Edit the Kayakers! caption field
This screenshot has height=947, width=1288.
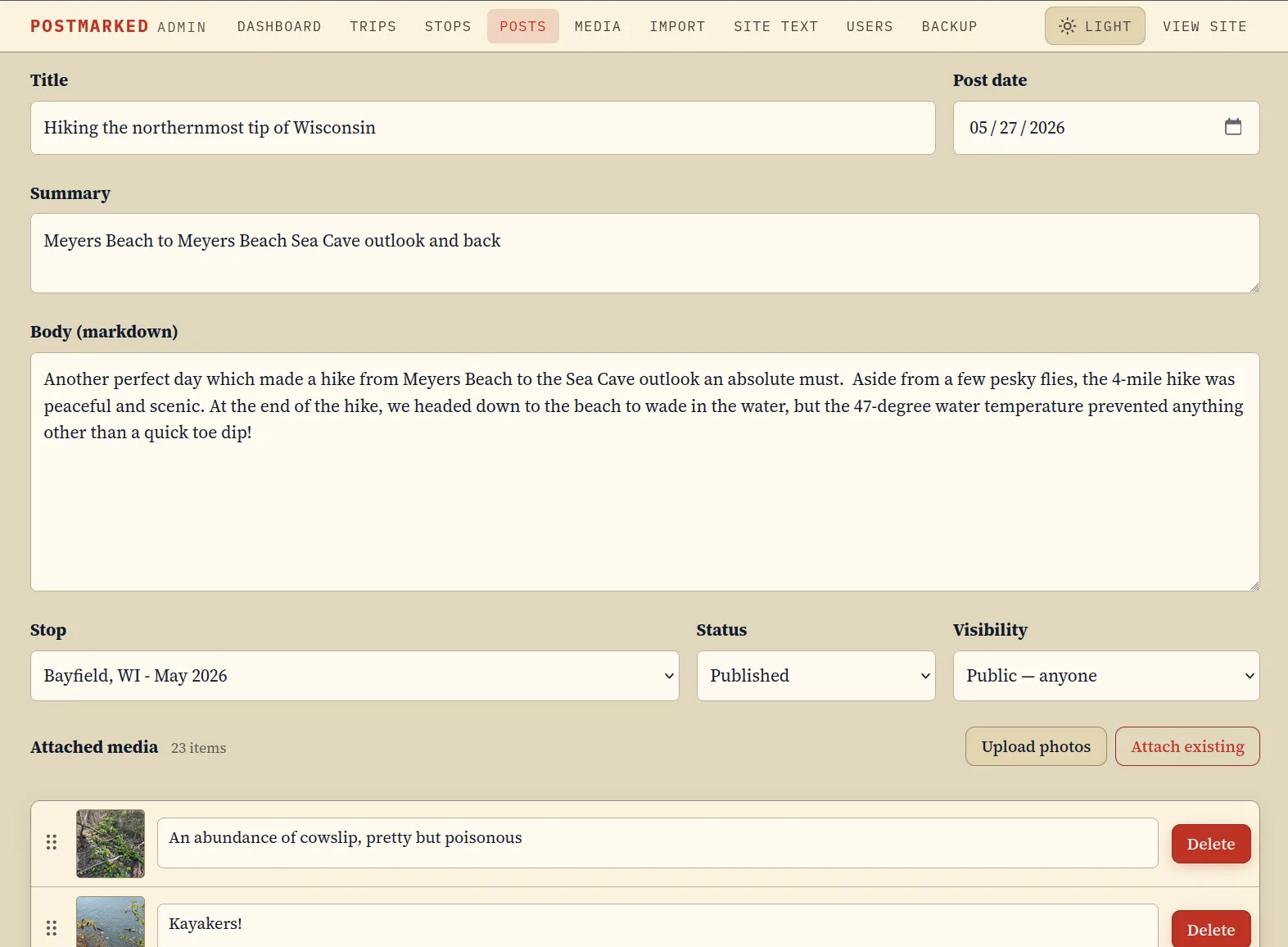tap(658, 926)
